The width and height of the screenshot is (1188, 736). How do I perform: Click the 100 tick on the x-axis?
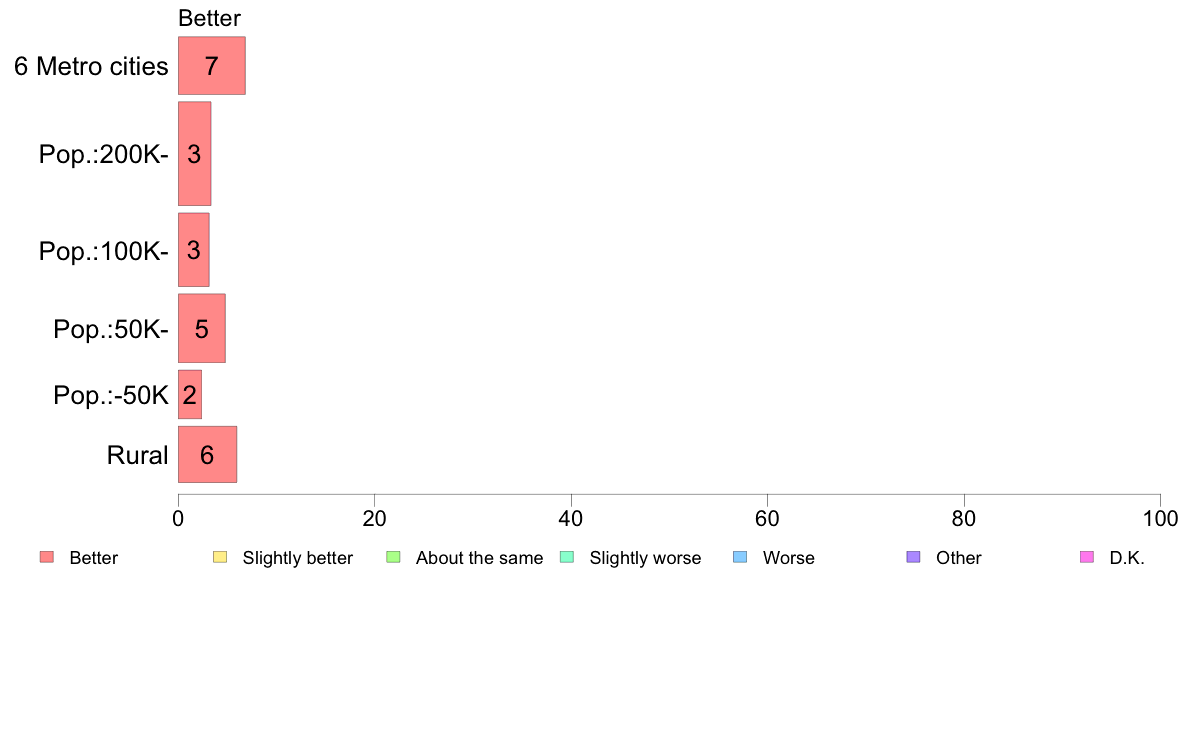[x=1160, y=518]
